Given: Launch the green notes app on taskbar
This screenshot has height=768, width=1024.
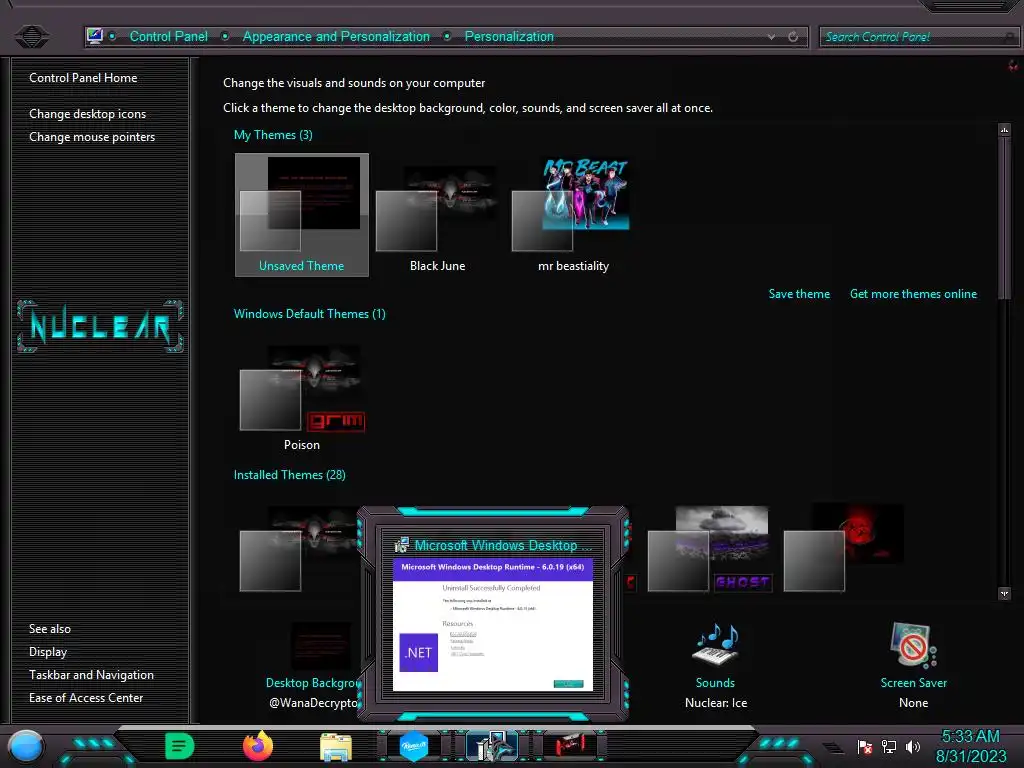Looking at the screenshot, I should click(180, 746).
